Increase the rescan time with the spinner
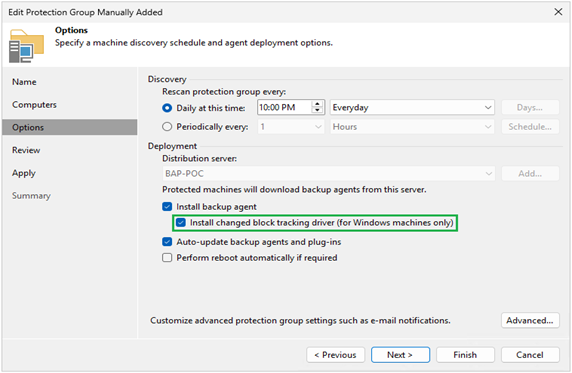 [x=317, y=104]
